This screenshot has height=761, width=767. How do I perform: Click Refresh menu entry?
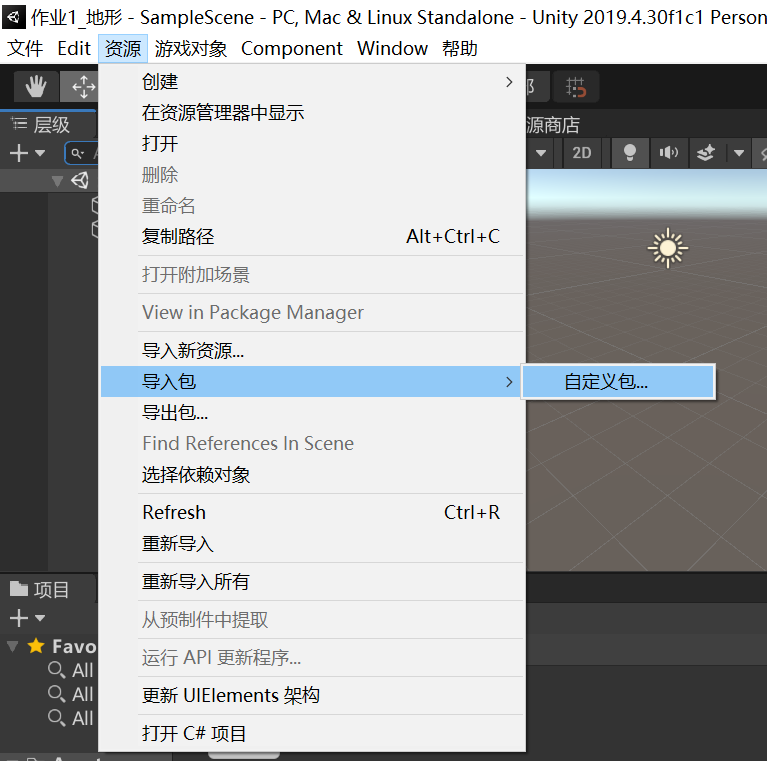[x=312, y=513]
